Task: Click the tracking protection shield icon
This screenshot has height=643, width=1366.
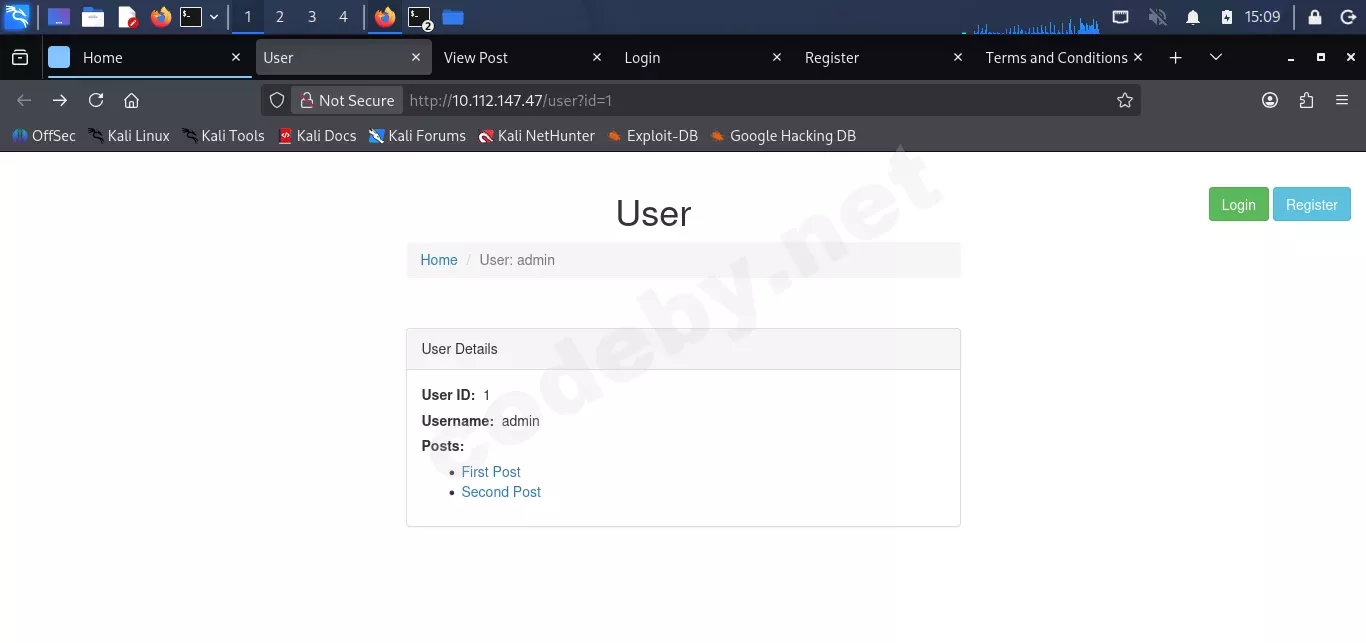Action: coord(277,100)
